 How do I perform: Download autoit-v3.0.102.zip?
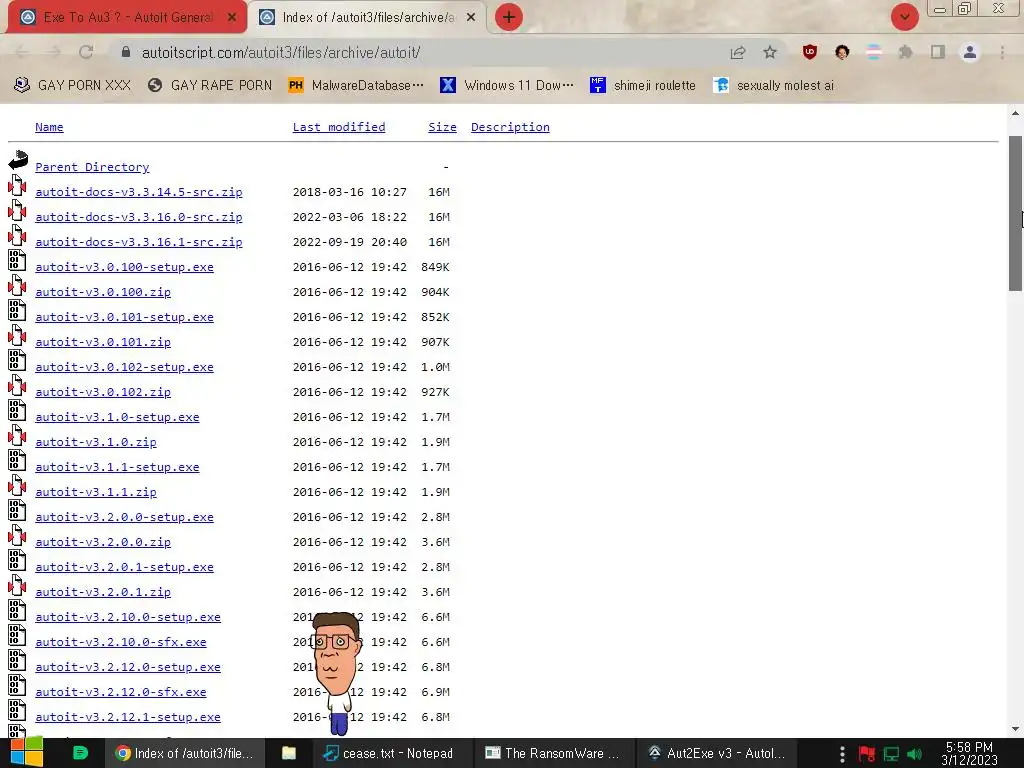[103, 392]
